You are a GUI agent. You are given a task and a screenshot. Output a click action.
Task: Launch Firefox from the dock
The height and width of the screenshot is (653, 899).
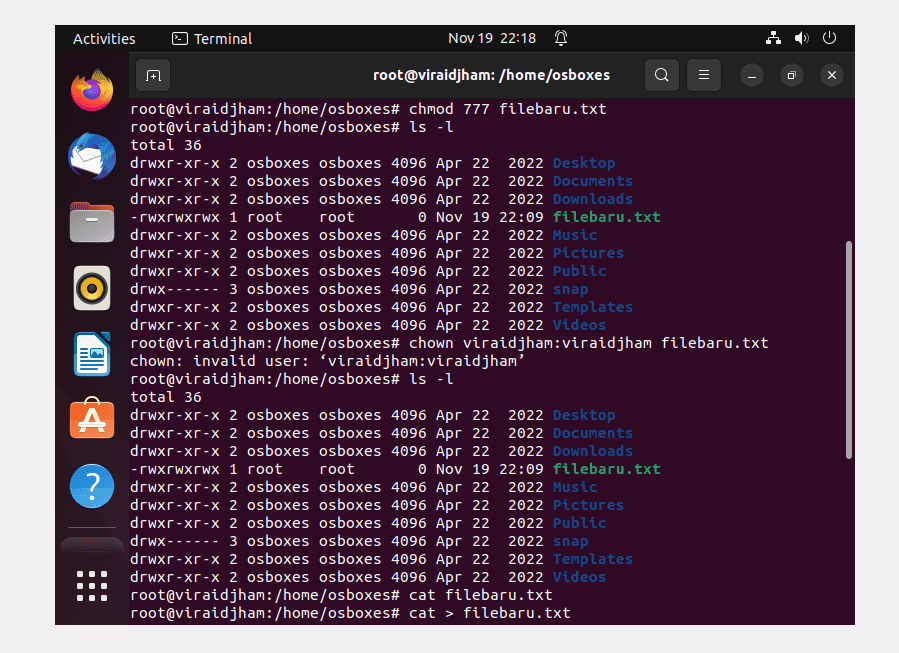click(92, 90)
